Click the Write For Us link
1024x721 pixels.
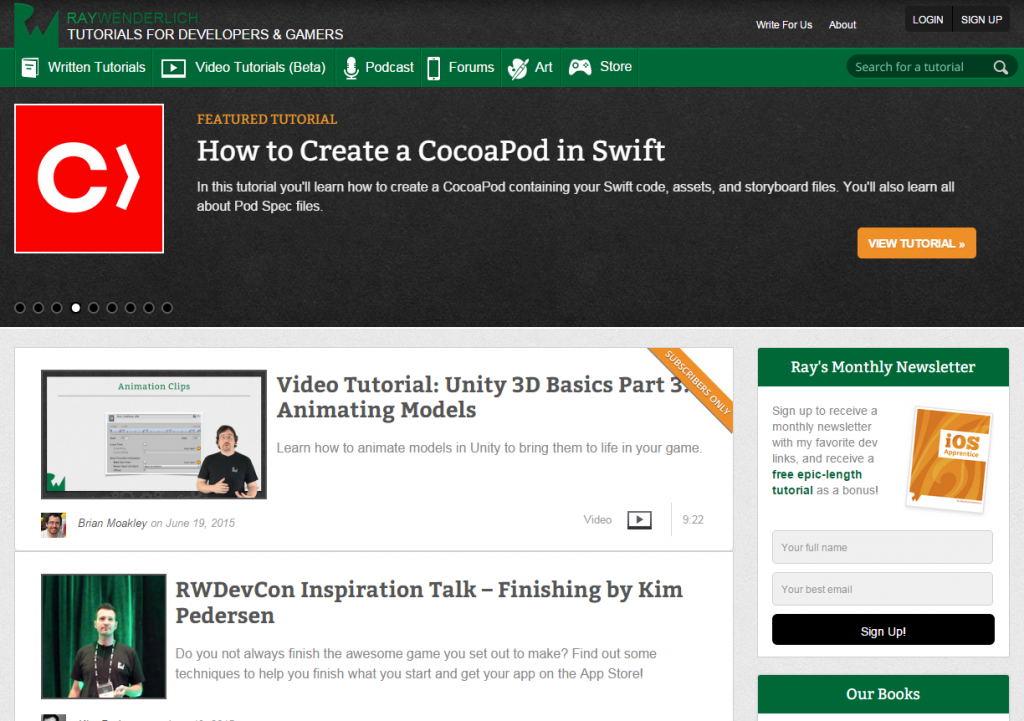784,25
